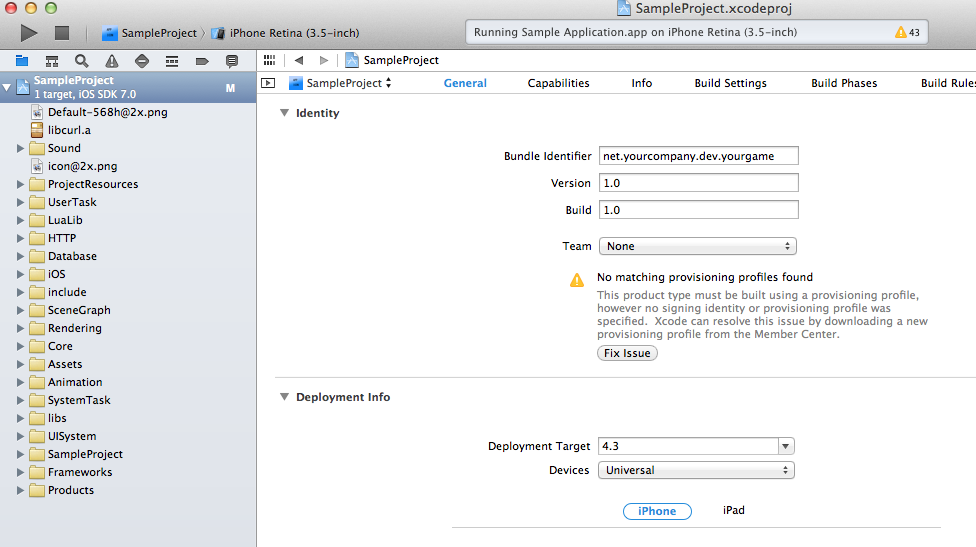
Task: Open the Capabilities tab
Action: [x=558, y=83]
